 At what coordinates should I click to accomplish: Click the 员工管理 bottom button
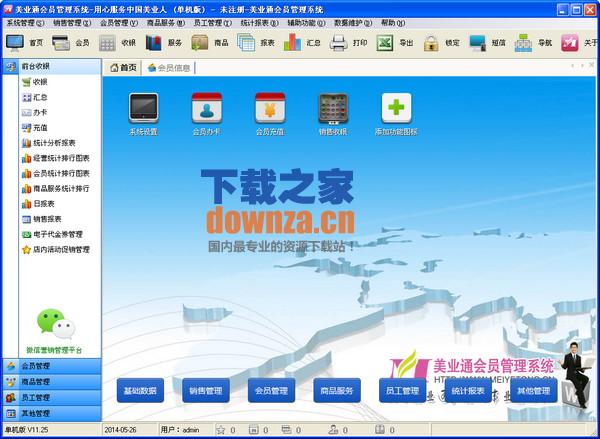403,390
